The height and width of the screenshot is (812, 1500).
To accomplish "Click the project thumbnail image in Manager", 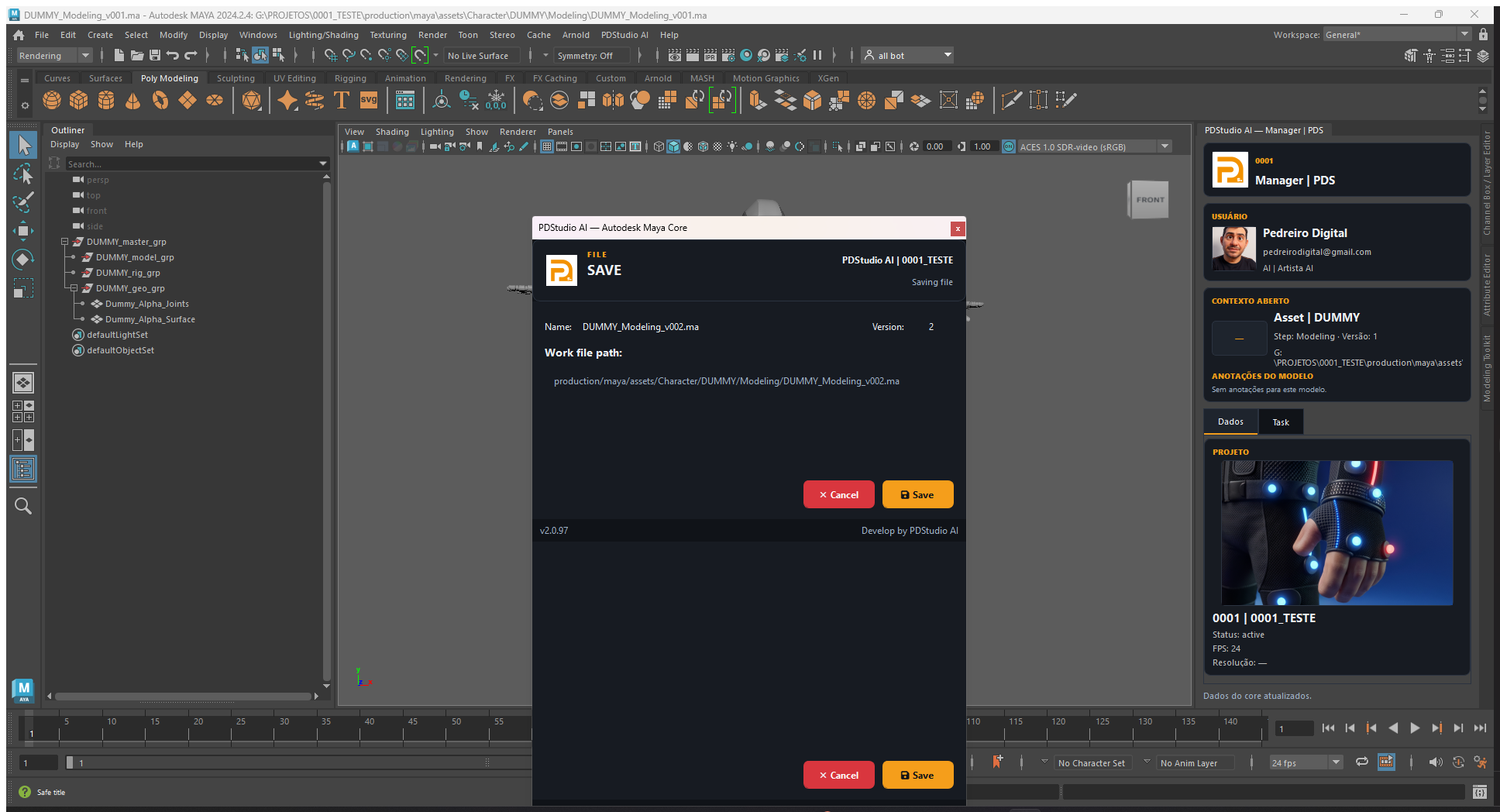I will point(1337,533).
